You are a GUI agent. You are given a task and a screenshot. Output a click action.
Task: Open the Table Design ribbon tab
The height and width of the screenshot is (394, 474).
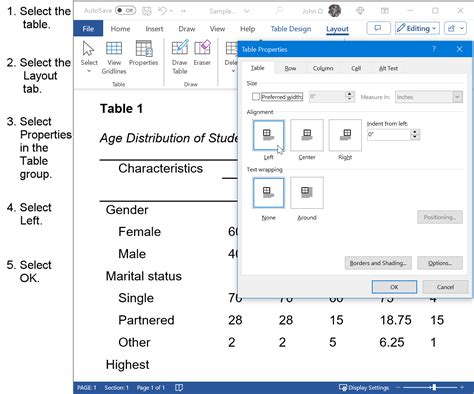pyautogui.click(x=291, y=29)
